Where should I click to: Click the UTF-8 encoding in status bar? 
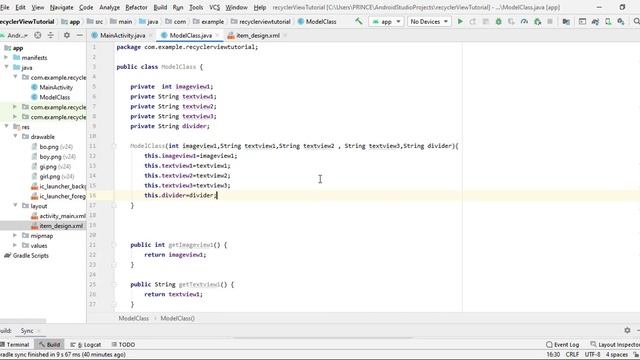592,354
